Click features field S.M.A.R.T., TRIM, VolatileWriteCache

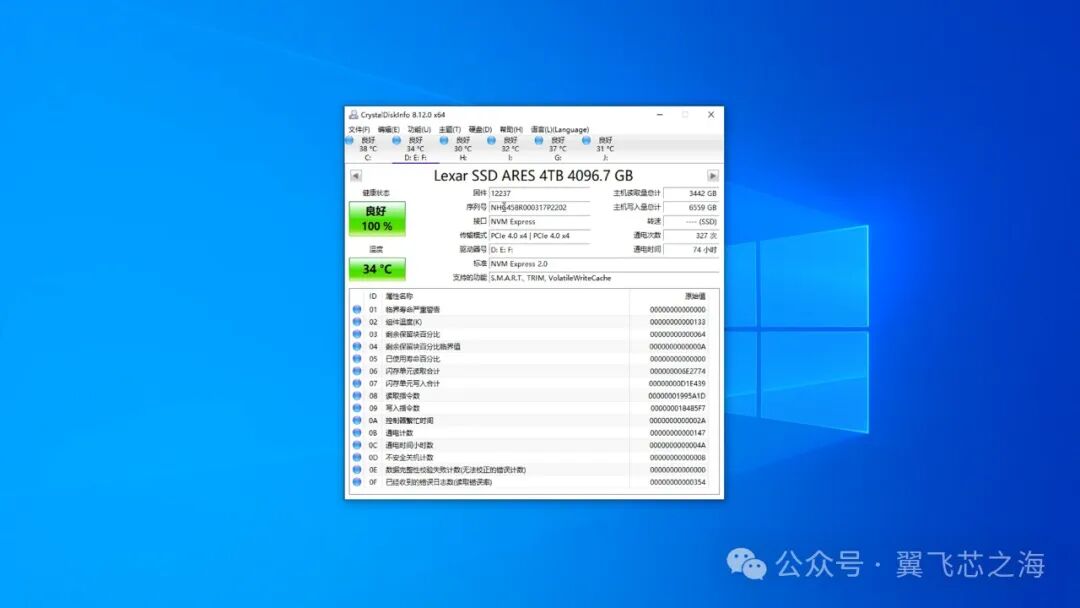point(603,278)
